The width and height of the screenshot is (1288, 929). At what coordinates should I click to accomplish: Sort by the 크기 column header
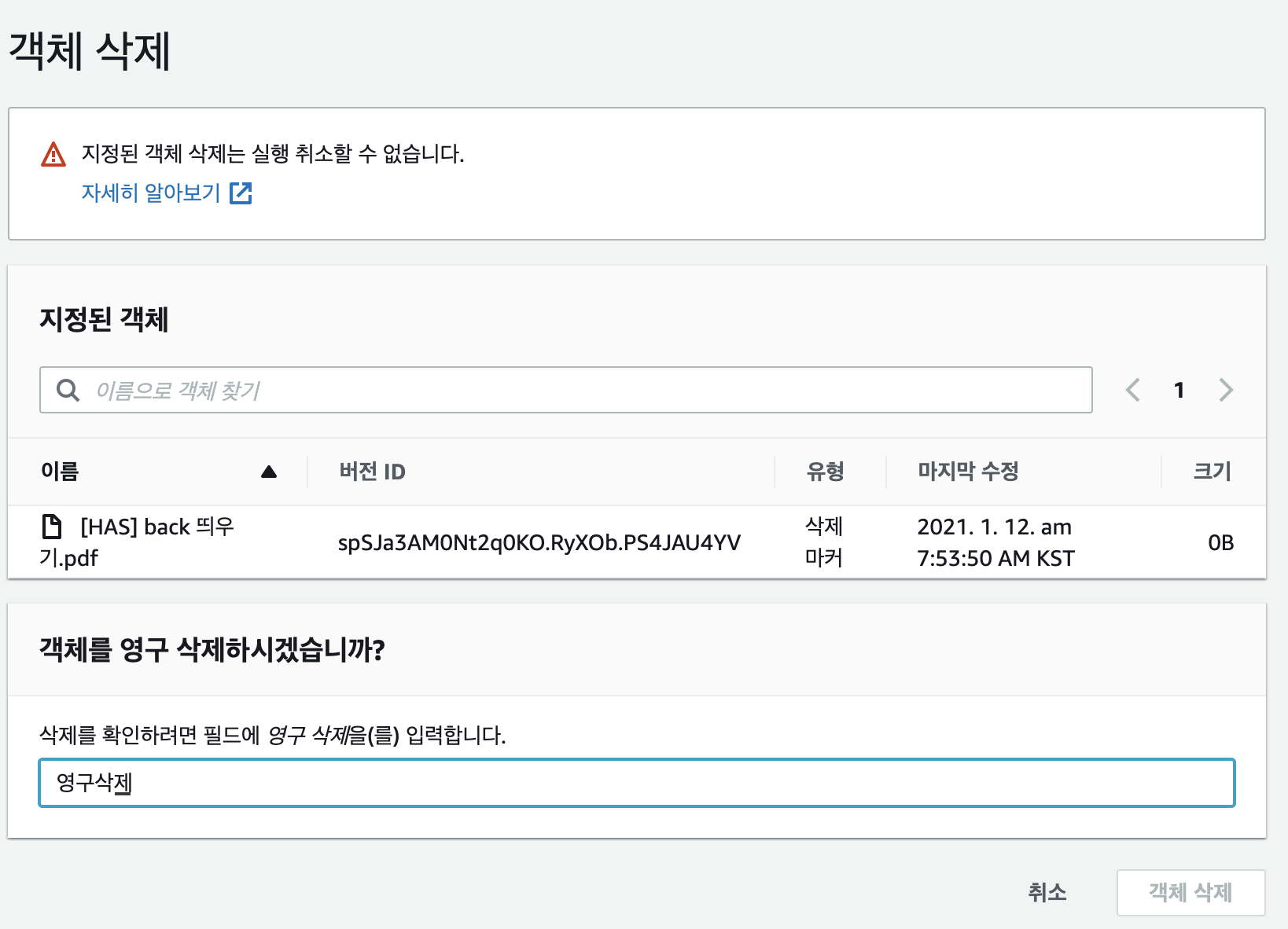1212,472
